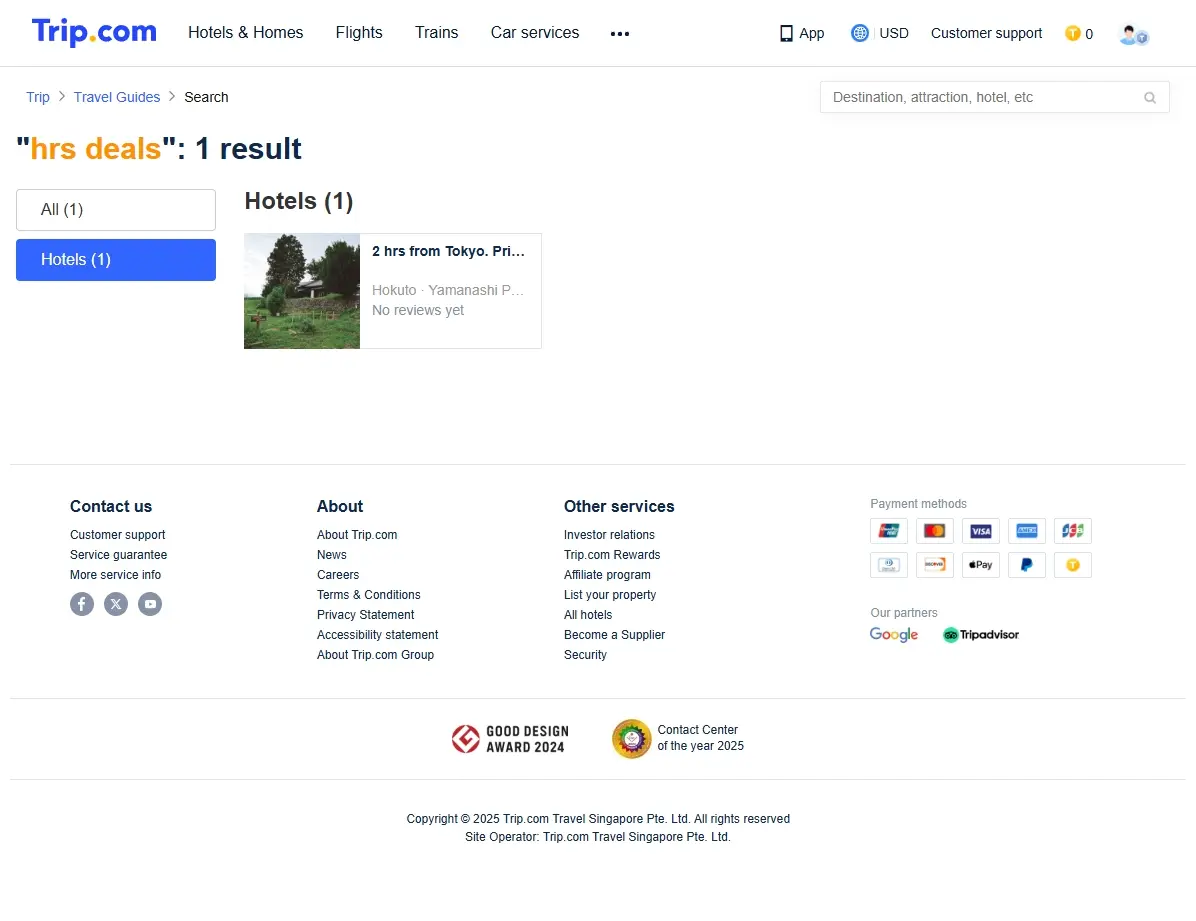Open the Security footer link

coord(585,655)
